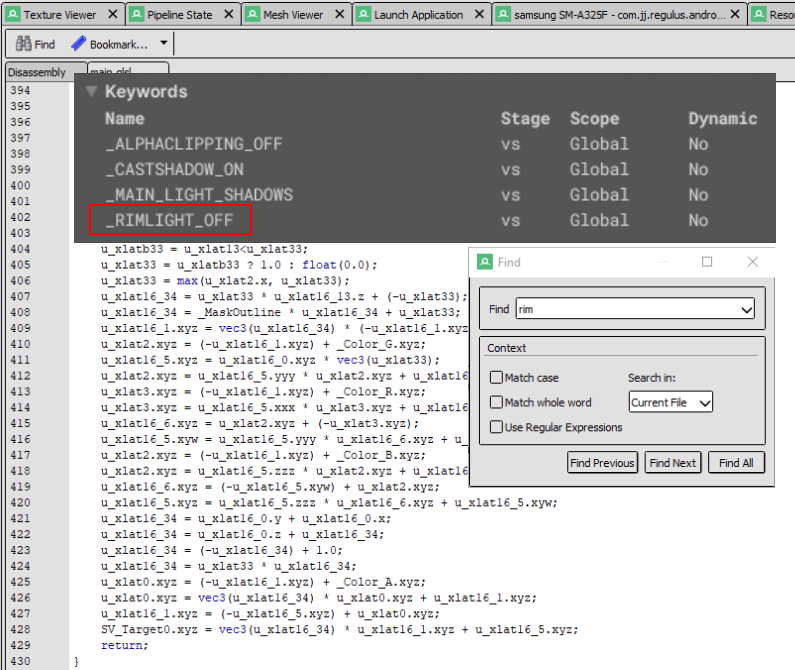Toggle Use Regular Expressions checkbox
Image resolution: width=795 pixels, height=670 pixels.
click(x=497, y=428)
